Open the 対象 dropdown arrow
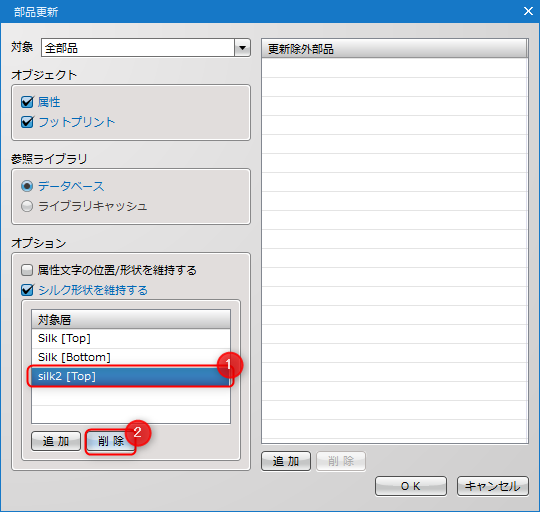Image resolution: width=540 pixels, height=512 pixels. (242, 48)
